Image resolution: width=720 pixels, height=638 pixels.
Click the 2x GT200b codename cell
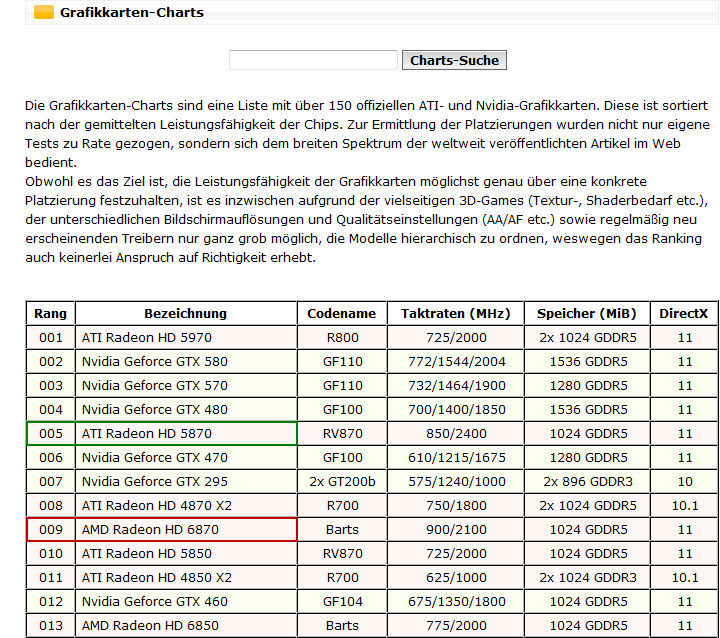click(x=342, y=481)
